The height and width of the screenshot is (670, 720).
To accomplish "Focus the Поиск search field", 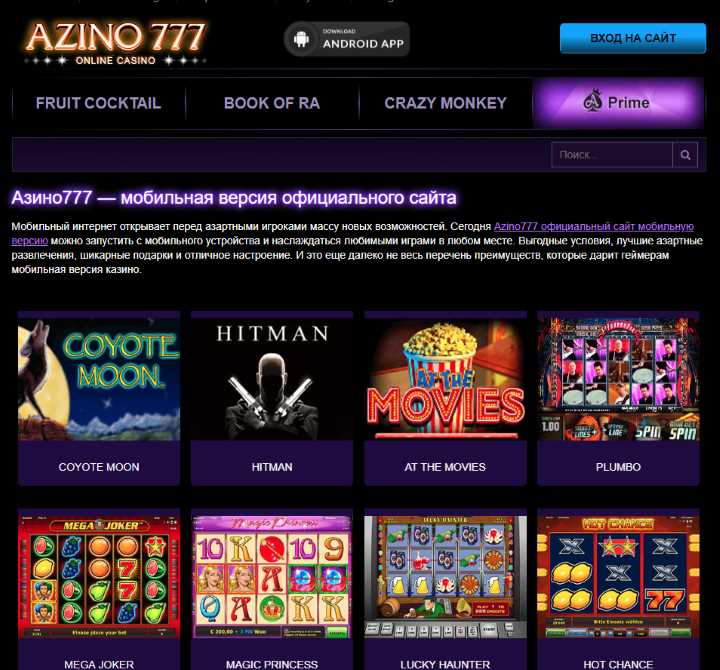I will click(612, 155).
